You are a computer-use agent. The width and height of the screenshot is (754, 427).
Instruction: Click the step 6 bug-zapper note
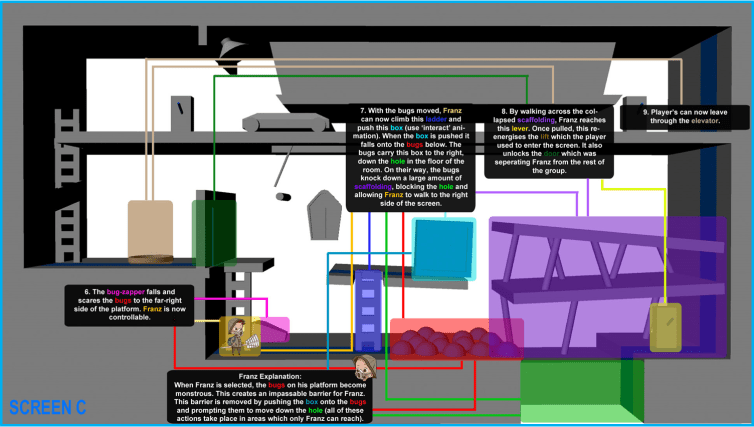pos(129,304)
